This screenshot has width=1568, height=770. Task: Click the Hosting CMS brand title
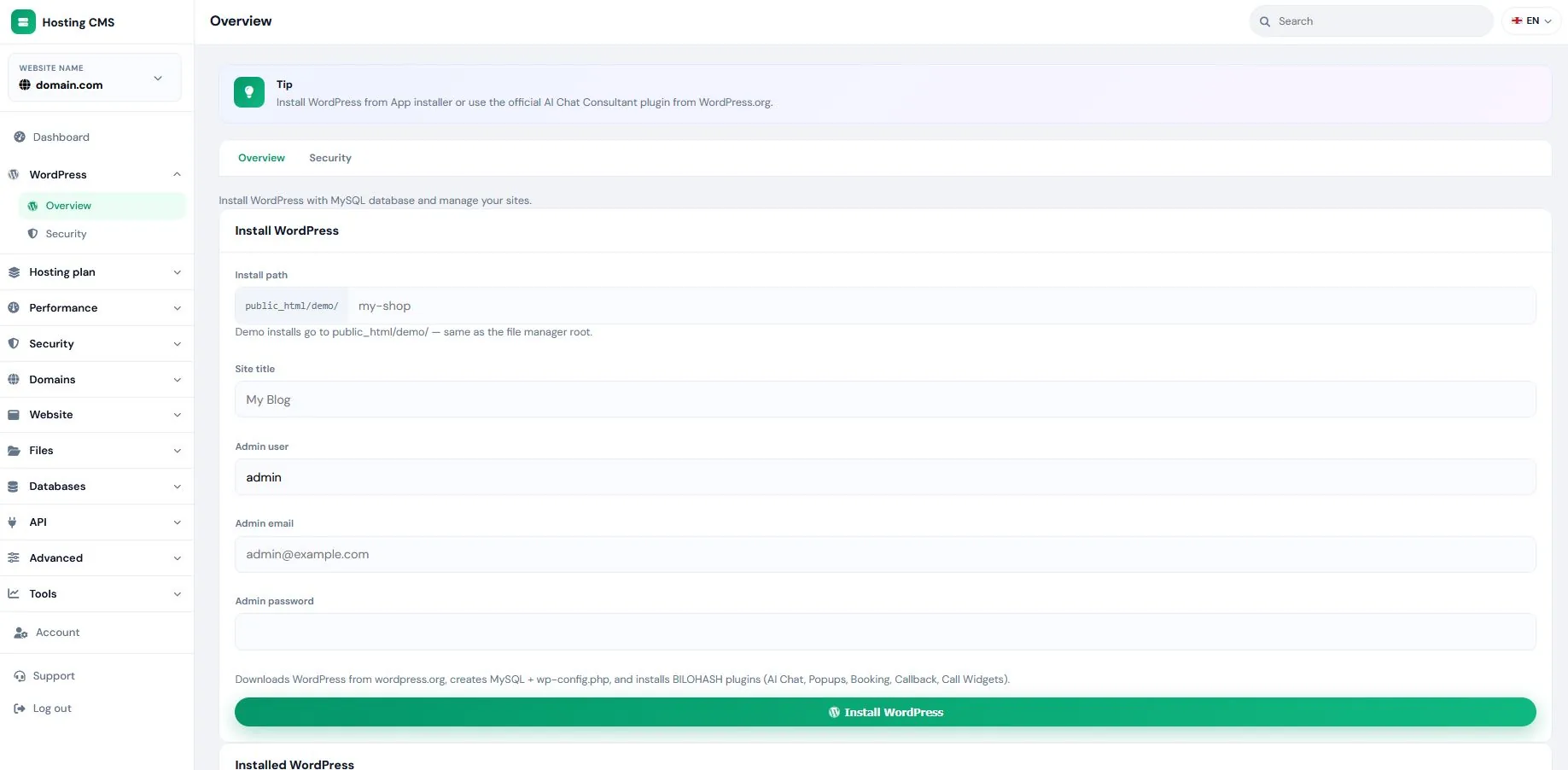[x=79, y=22]
